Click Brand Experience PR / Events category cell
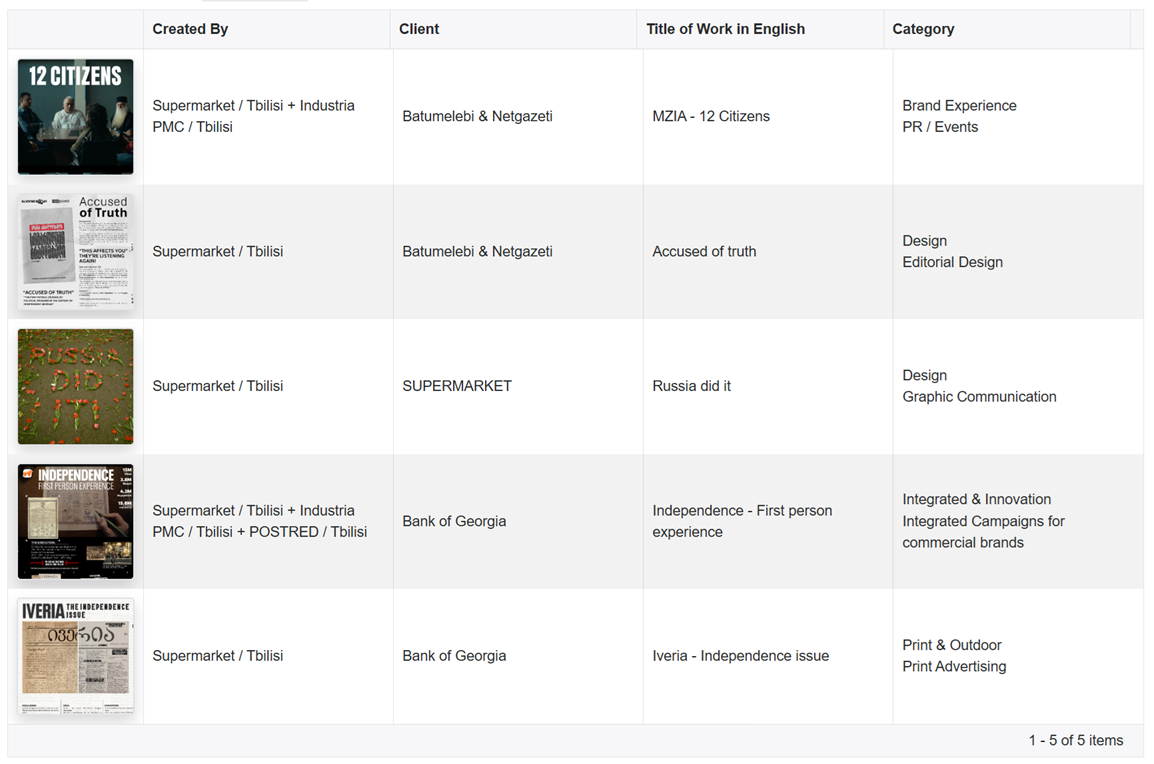The height and width of the screenshot is (764, 1154). [x=959, y=116]
